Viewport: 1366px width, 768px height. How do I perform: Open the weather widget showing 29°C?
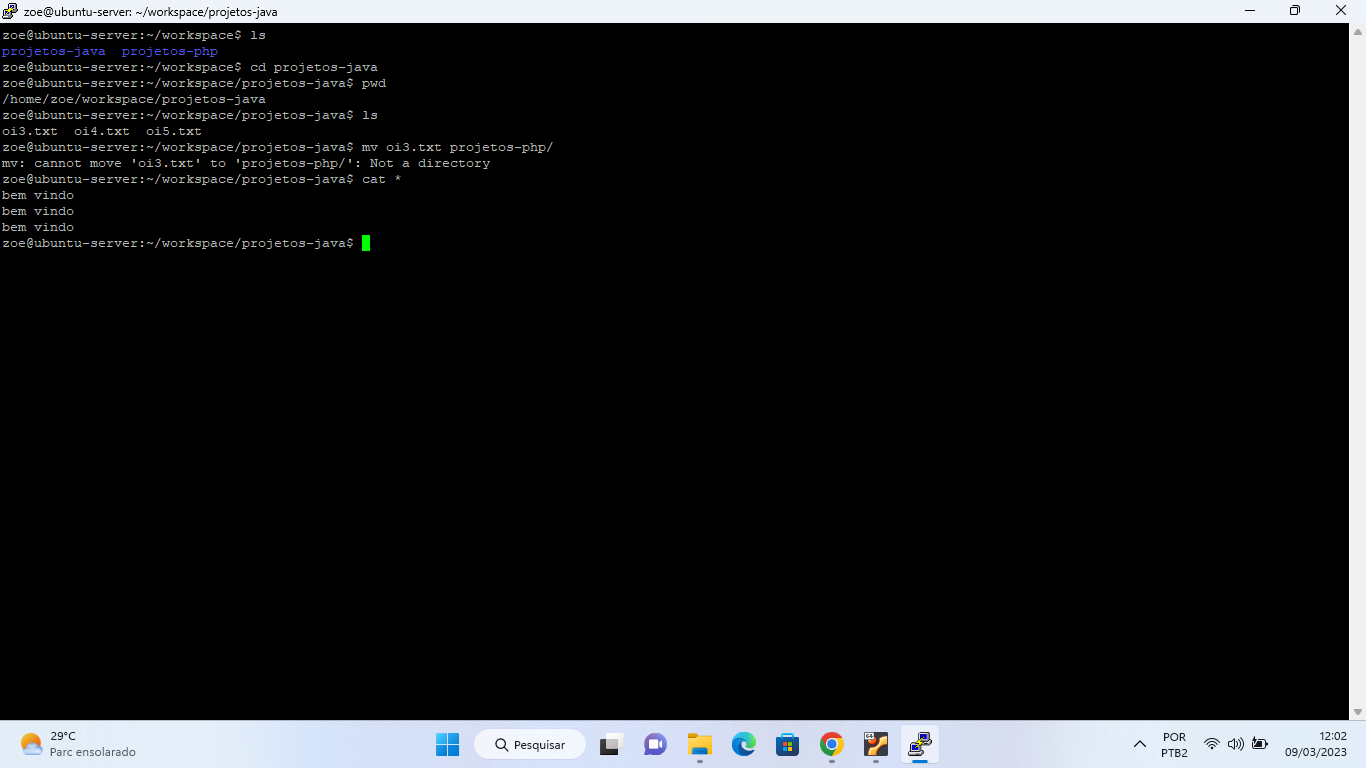click(77, 744)
